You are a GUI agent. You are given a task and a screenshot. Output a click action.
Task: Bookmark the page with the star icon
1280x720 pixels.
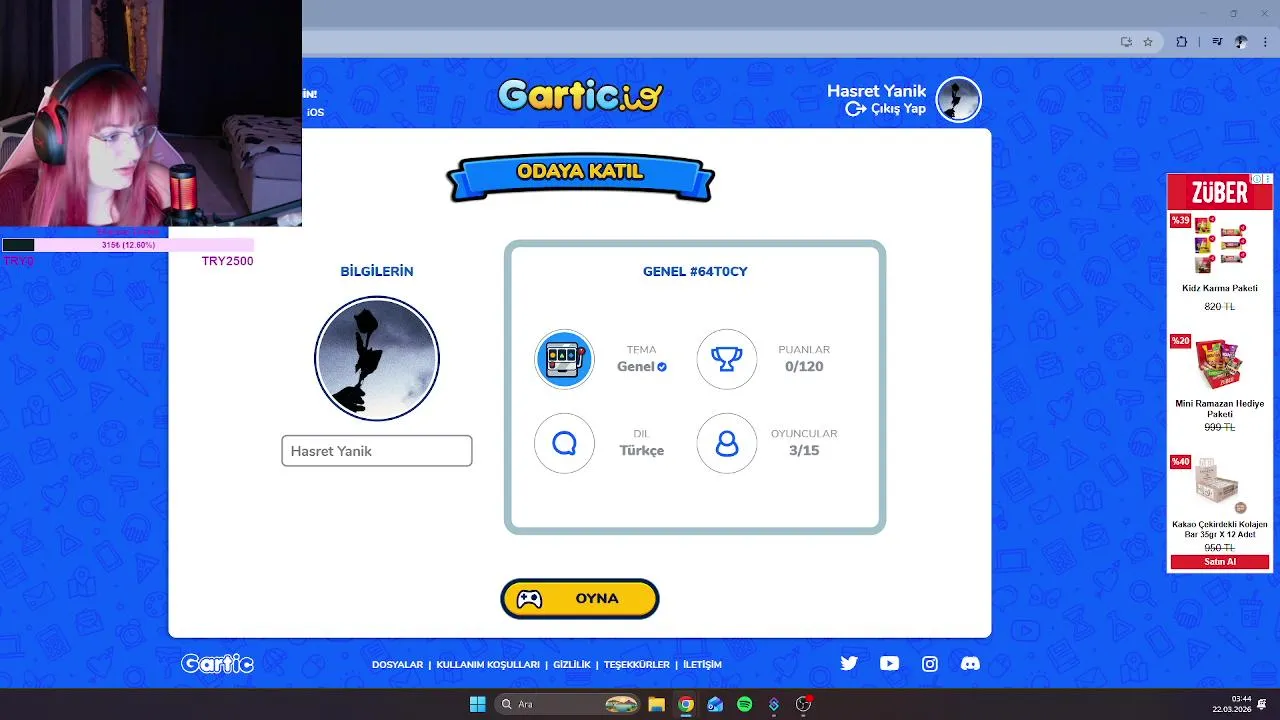pos(1148,42)
